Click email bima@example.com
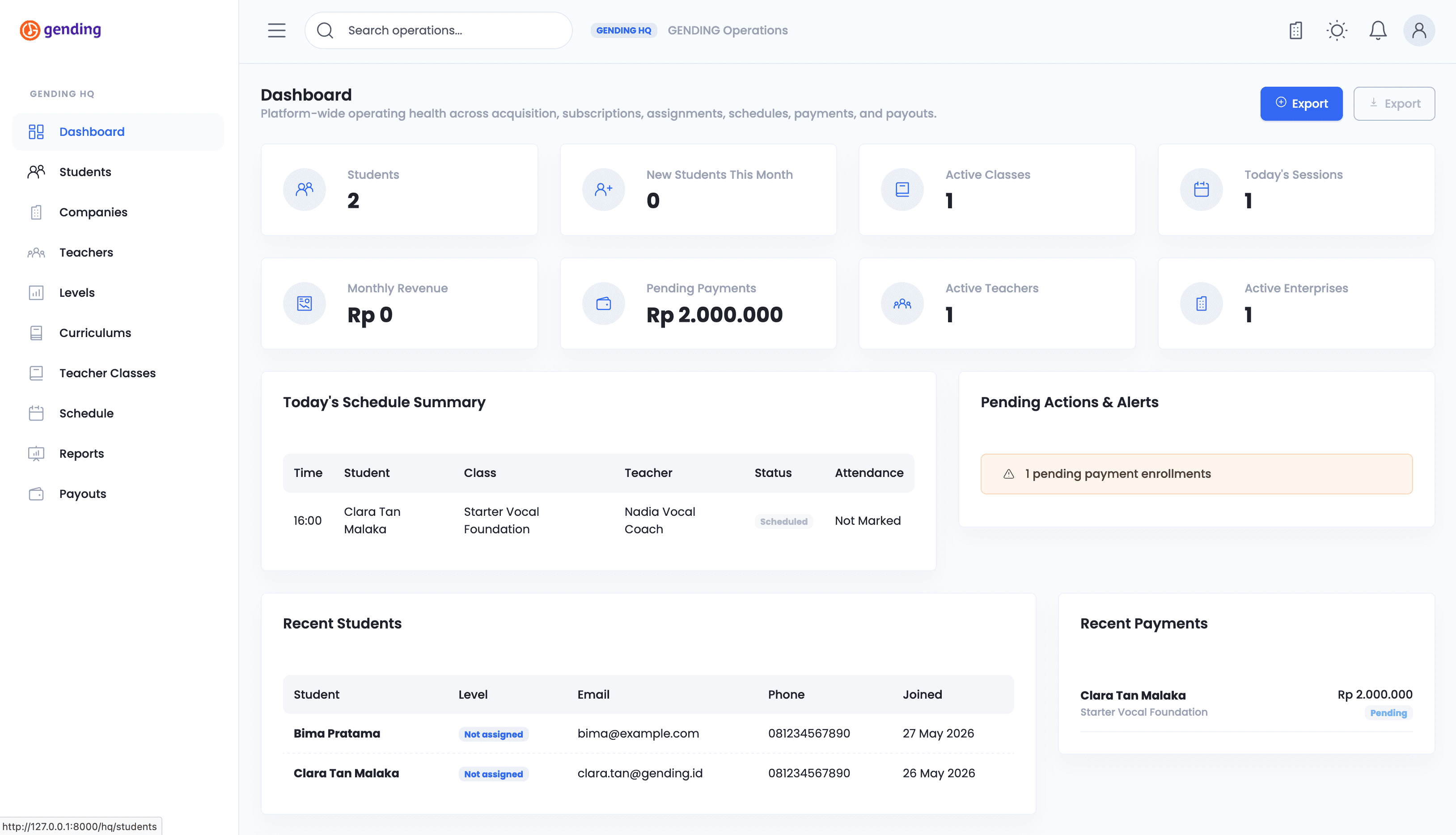Viewport: 1456px width, 835px height. tap(638, 734)
